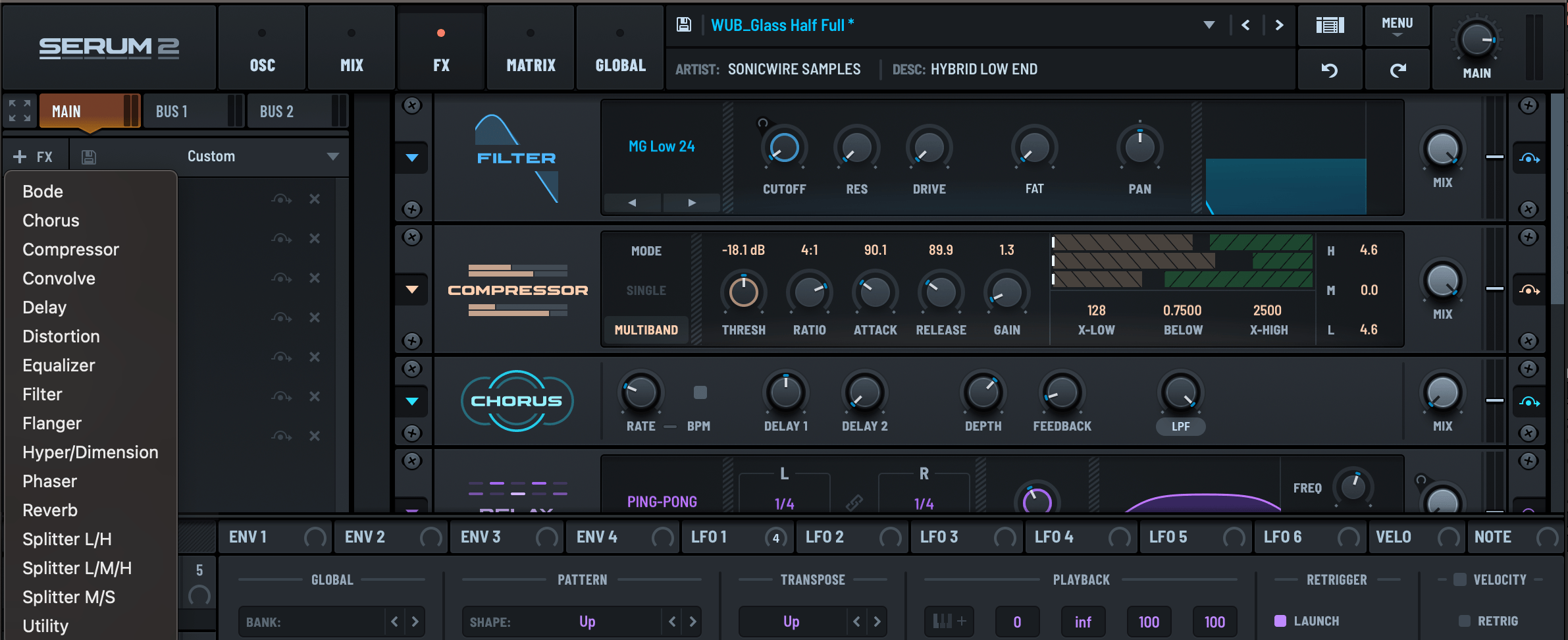Open the preset name dropdown arrow
The image size is (1568, 640).
pos(1209,25)
